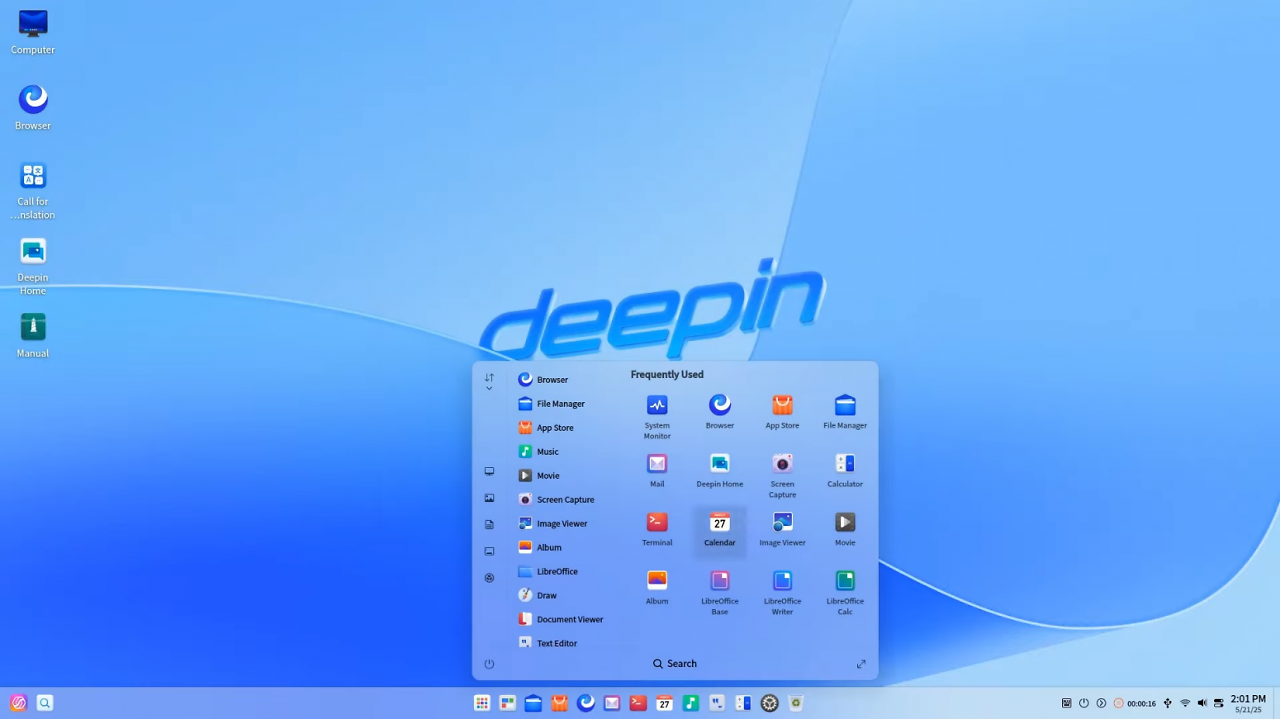Screen dimensions: 1280x719
Task: Open the Deepin Home desktop shortcut
Action: (33, 267)
